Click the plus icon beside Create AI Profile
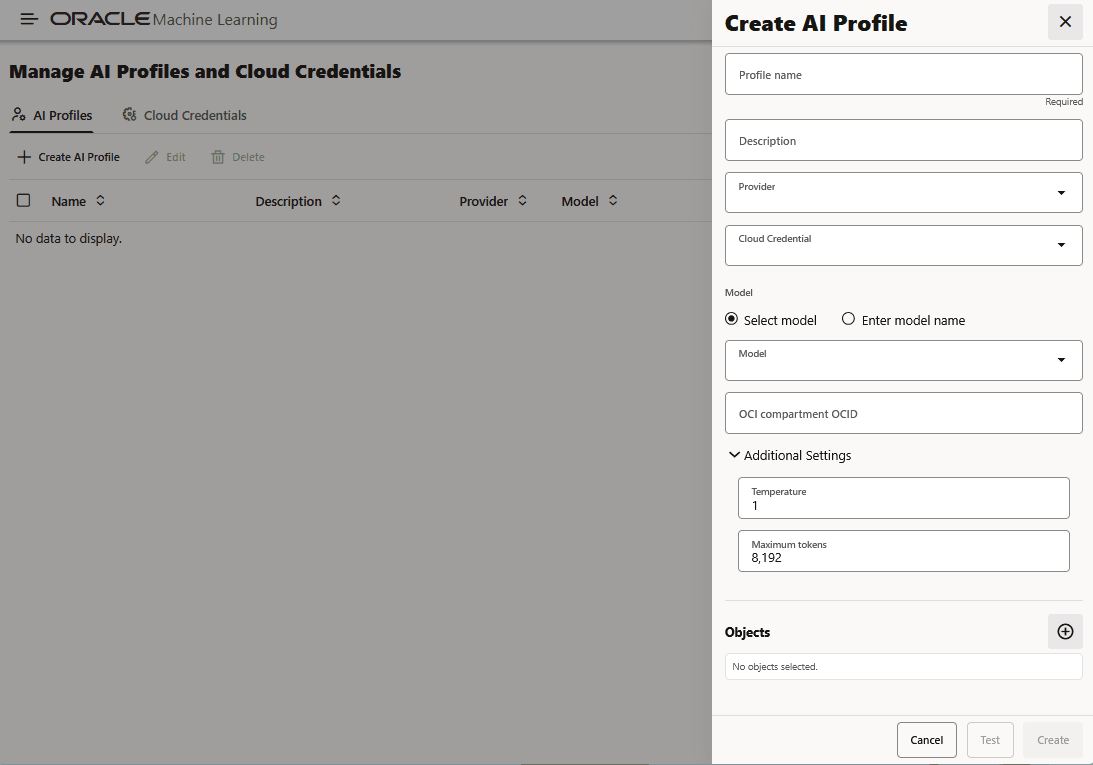 click(x=24, y=157)
